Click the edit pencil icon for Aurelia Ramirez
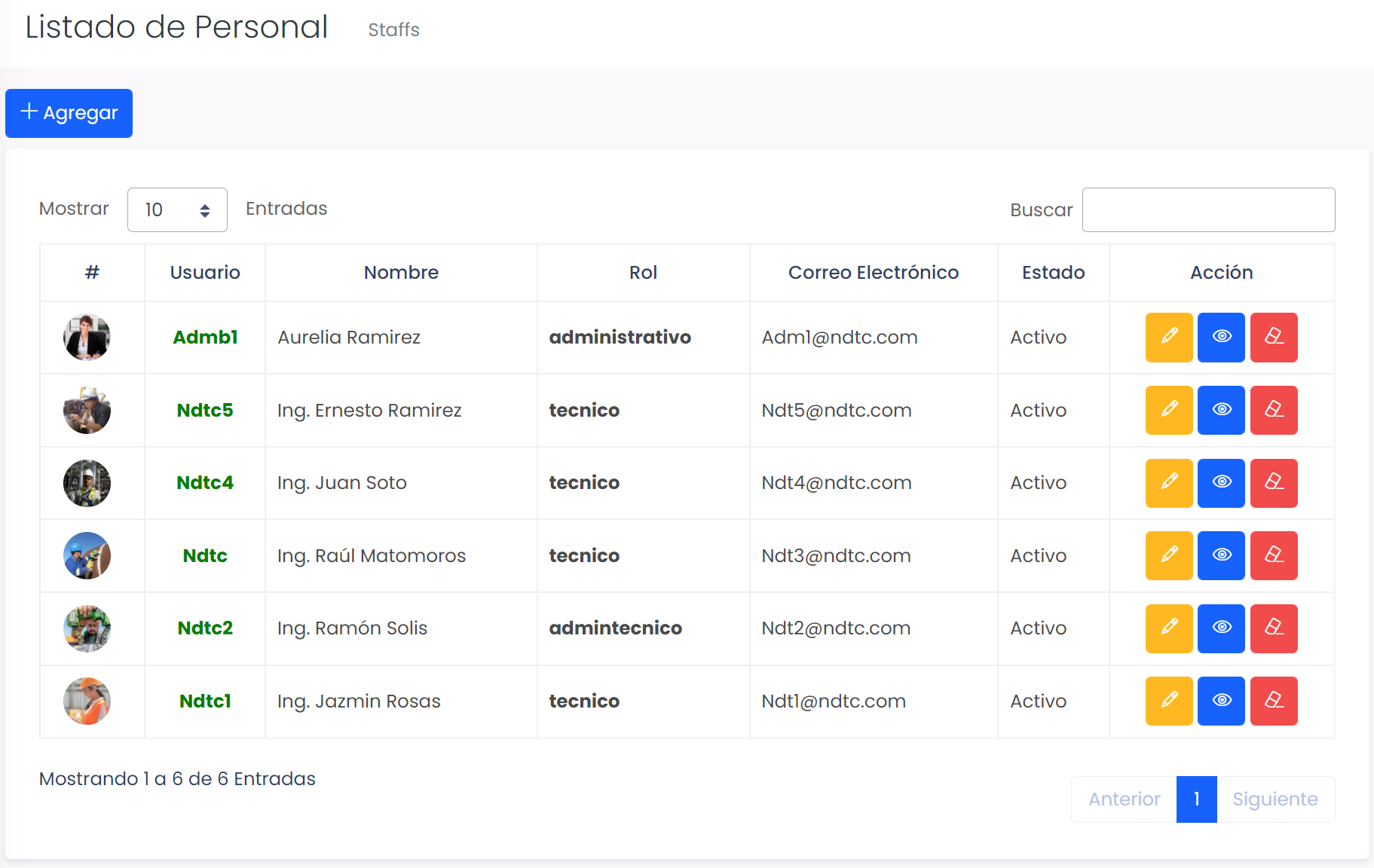 pyautogui.click(x=1168, y=337)
